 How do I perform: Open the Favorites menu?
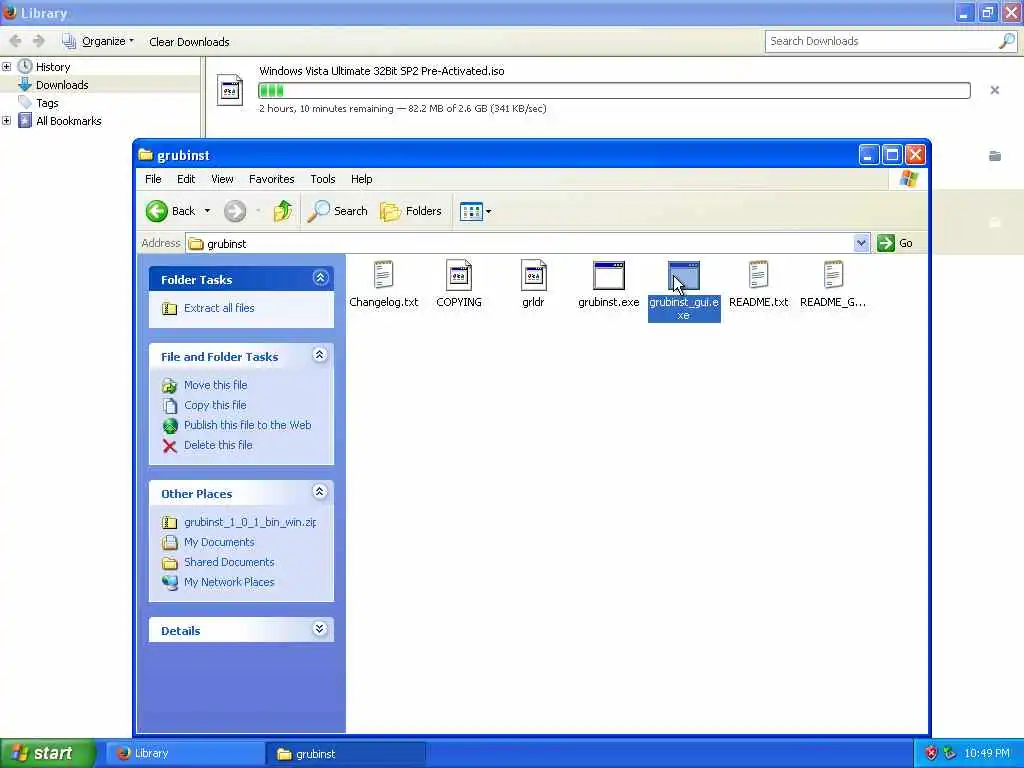272,179
